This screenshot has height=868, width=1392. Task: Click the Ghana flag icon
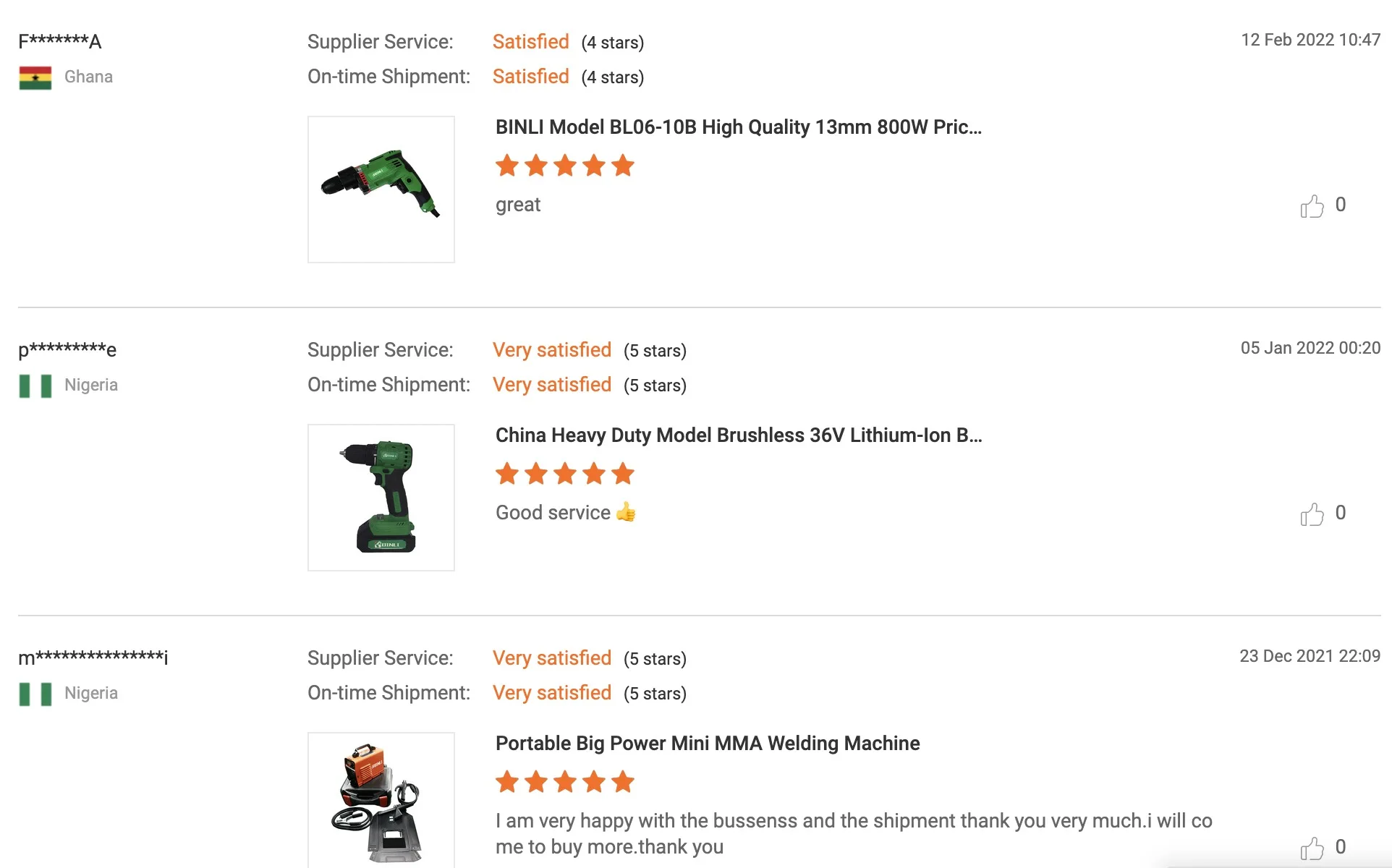[35, 77]
